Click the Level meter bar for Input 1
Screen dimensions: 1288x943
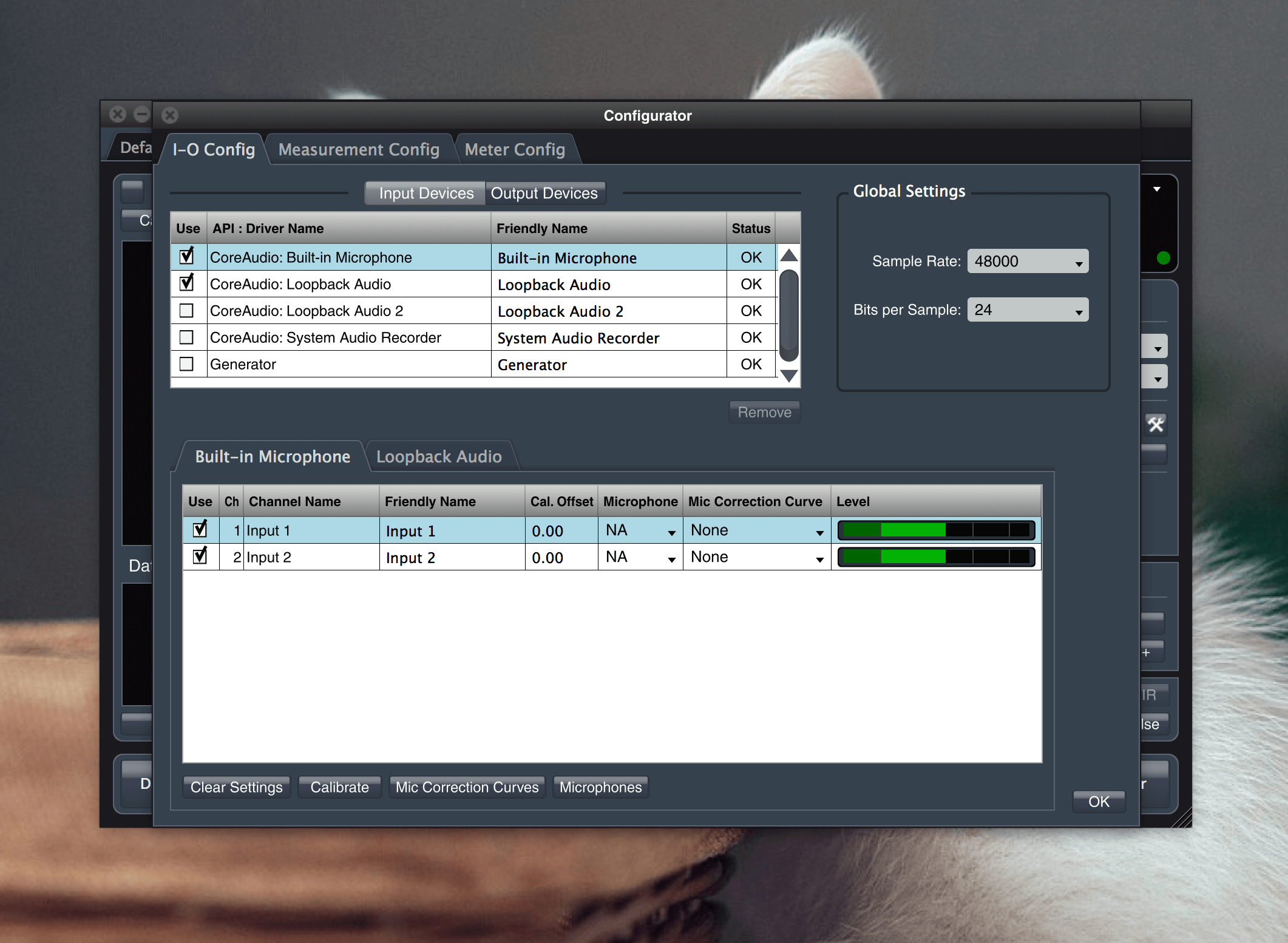937,530
